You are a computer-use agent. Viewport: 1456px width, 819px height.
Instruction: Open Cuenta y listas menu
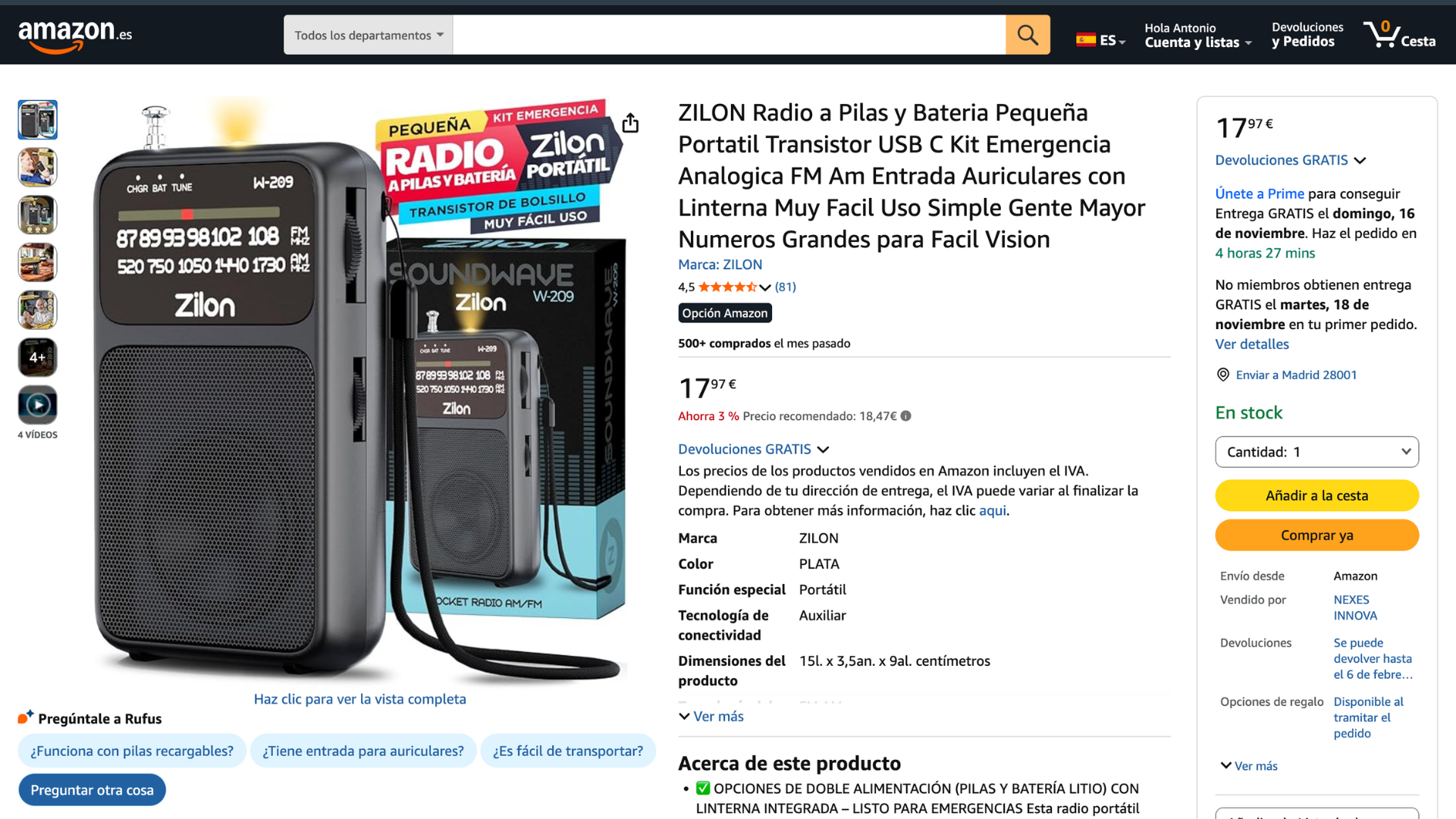[1197, 35]
